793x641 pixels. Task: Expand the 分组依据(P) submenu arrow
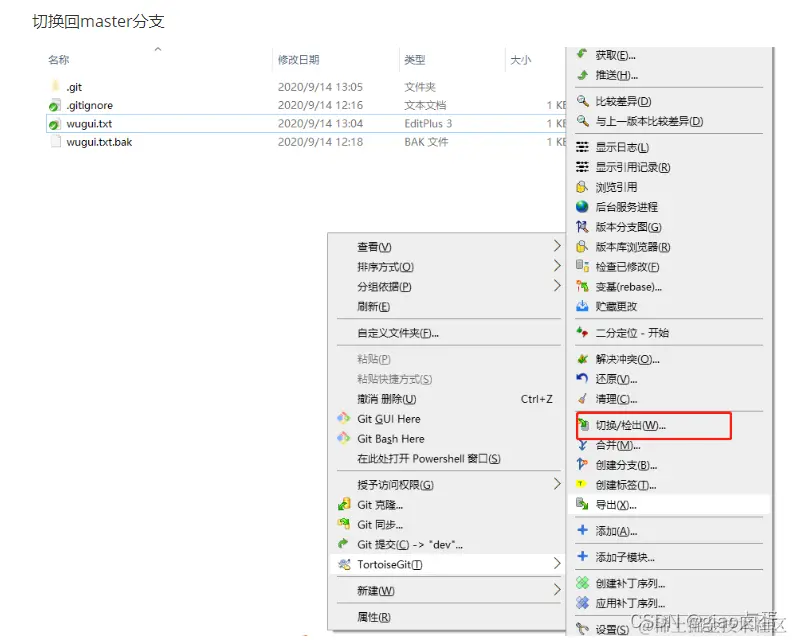557,285
